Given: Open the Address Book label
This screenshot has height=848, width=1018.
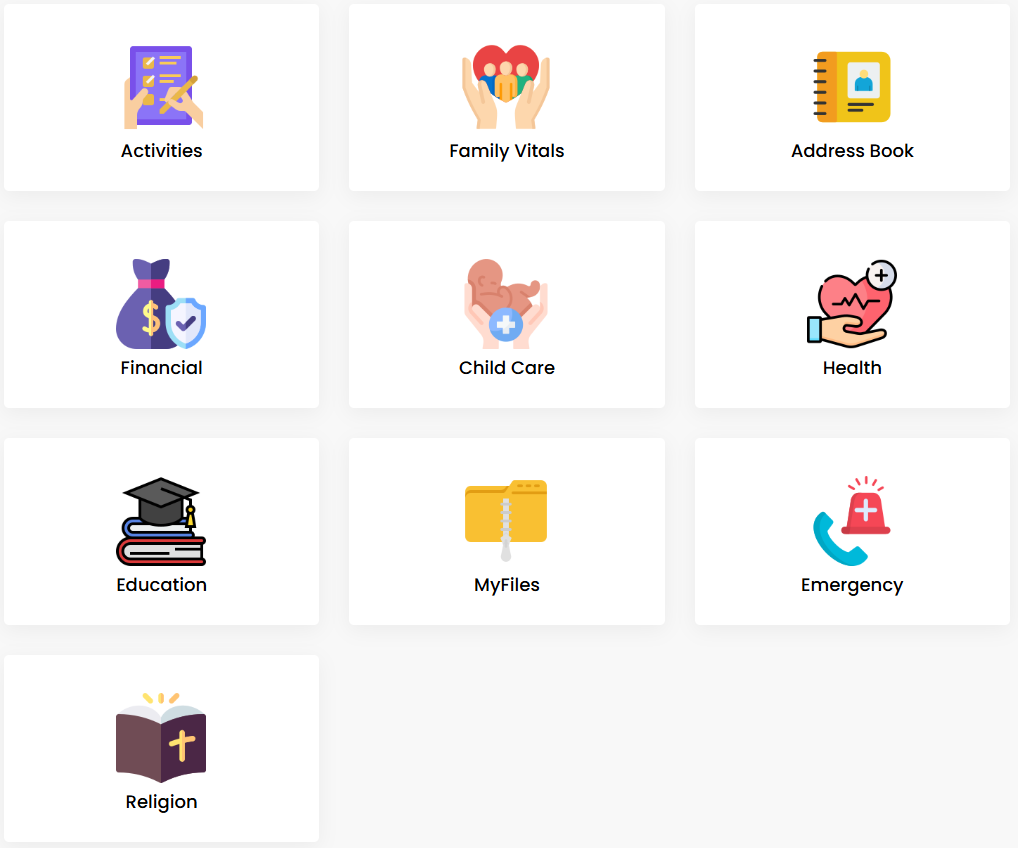Looking at the screenshot, I should click(852, 151).
